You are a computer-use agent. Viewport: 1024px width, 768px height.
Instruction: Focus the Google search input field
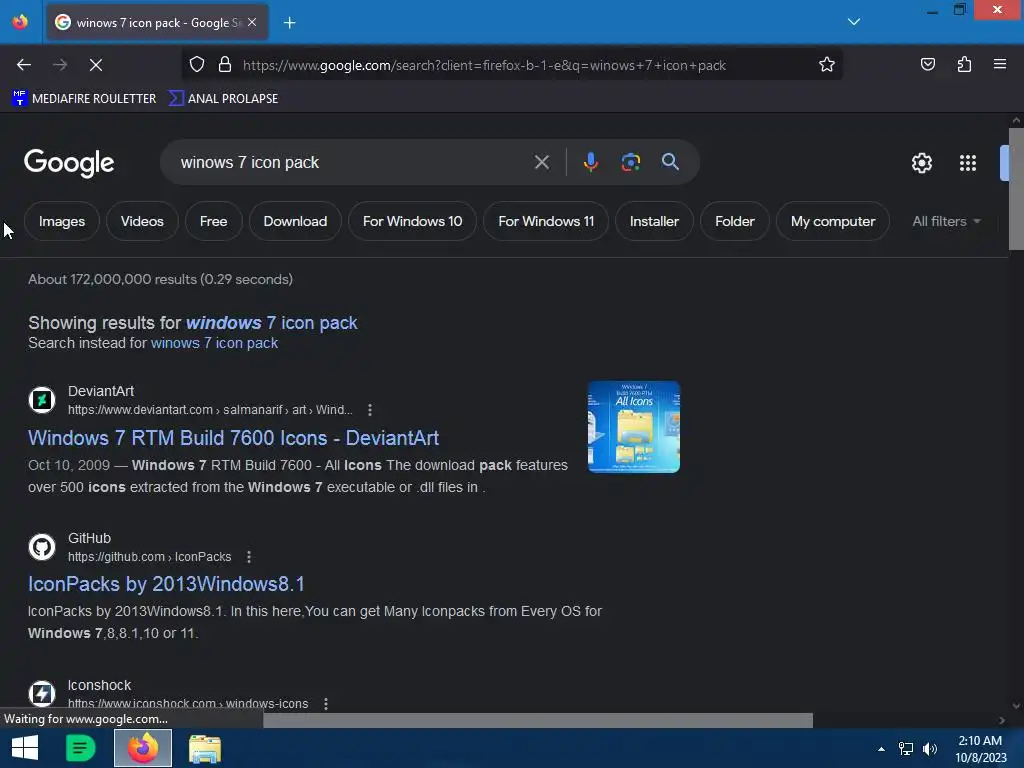[353, 163]
